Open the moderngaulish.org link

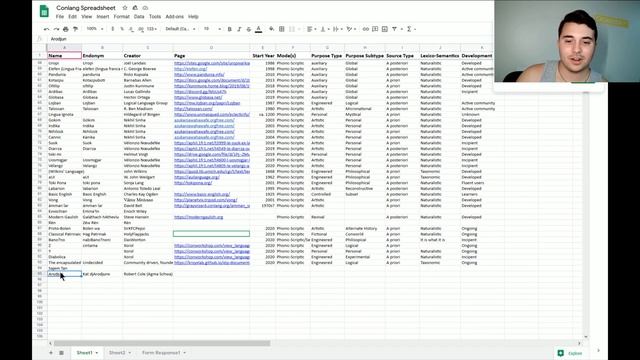coord(198,217)
